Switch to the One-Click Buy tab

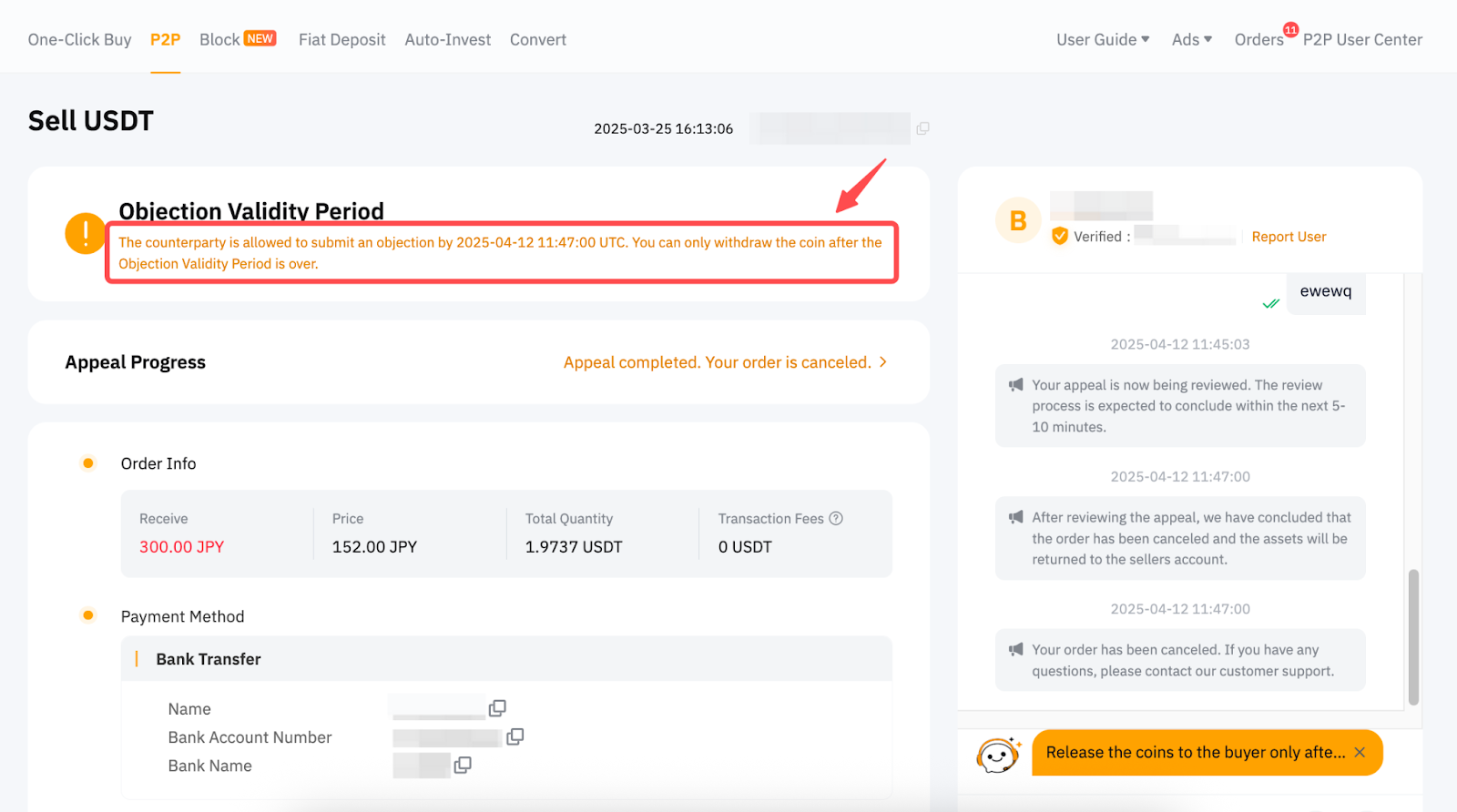79,39
